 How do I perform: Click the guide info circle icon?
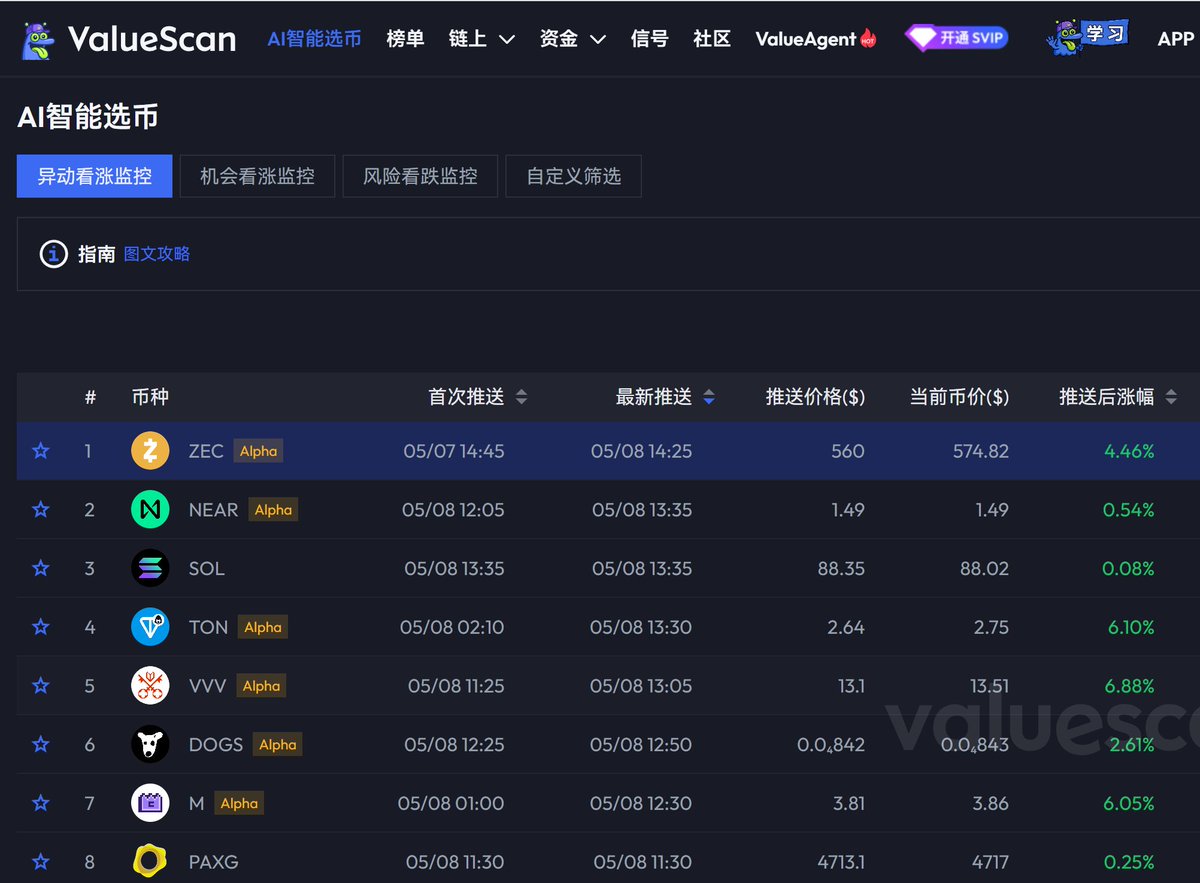click(53, 254)
